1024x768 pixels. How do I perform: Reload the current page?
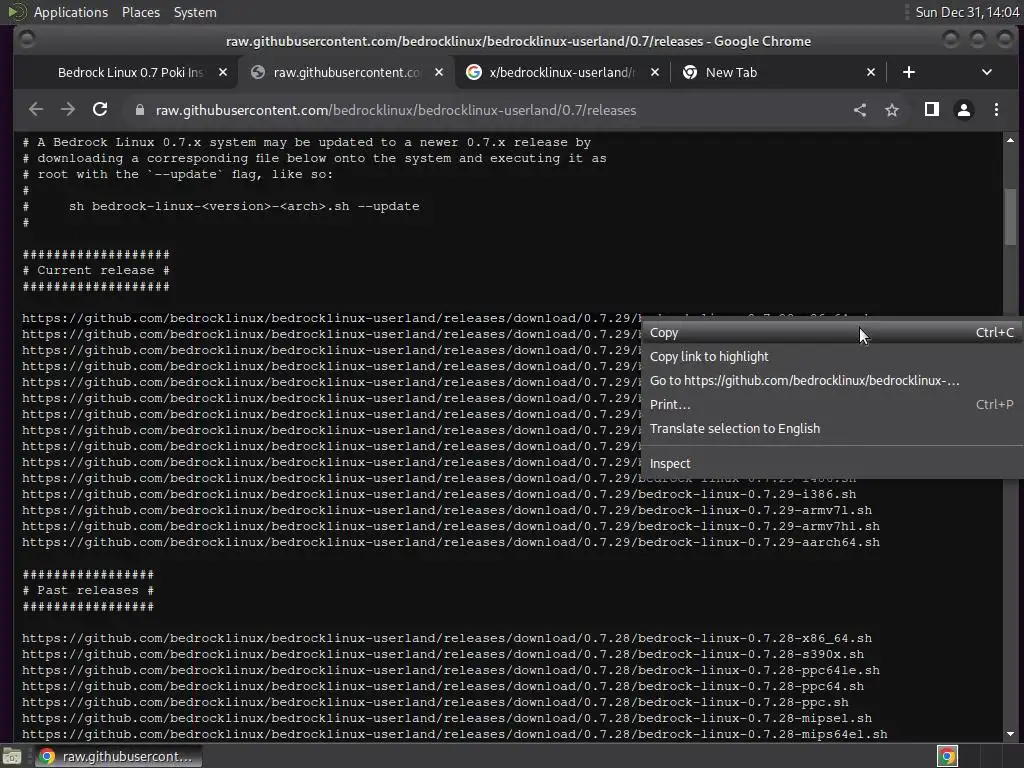(x=100, y=110)
